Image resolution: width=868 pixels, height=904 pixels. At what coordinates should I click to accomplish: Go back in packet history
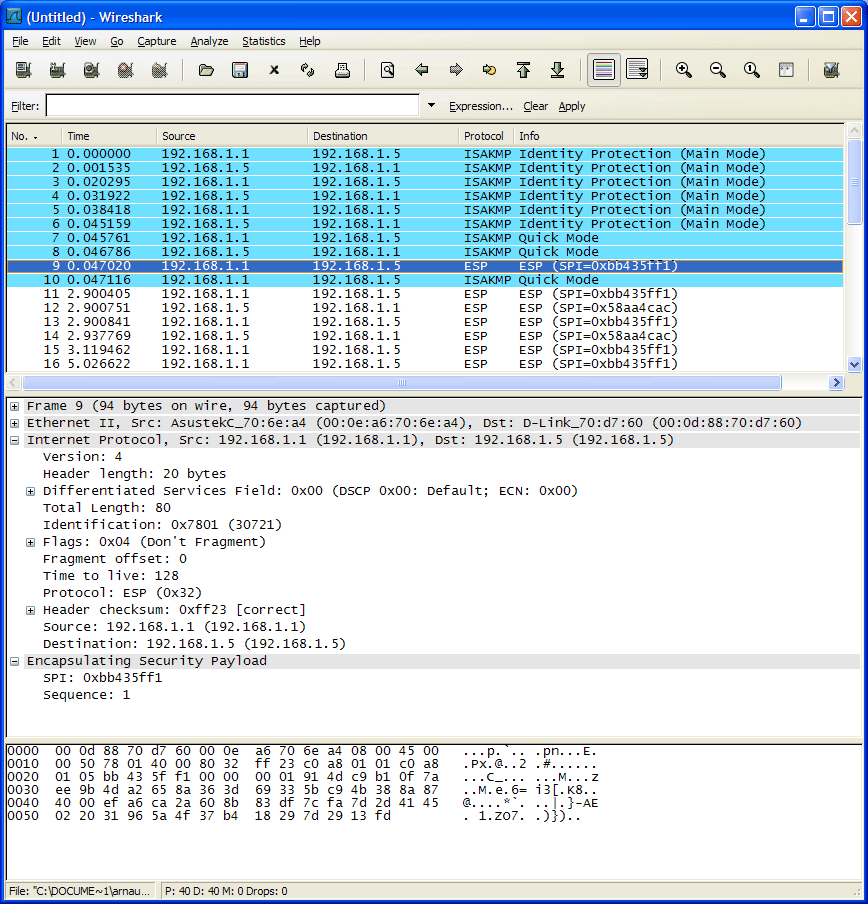tap(422, 70)
